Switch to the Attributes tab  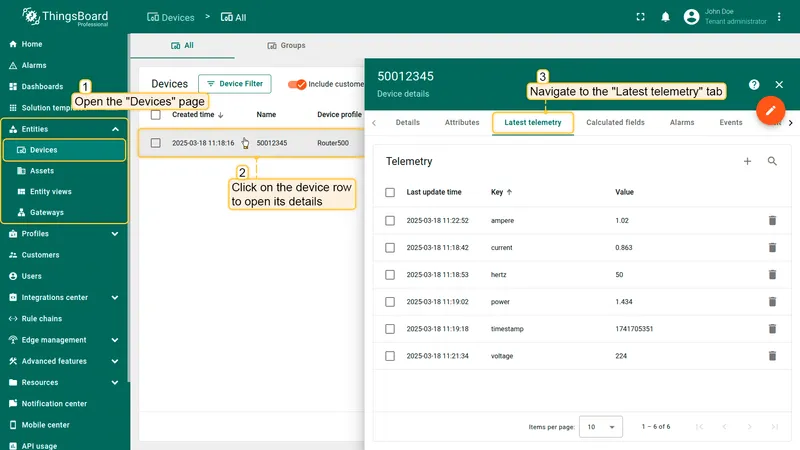[x=462, y=122]
